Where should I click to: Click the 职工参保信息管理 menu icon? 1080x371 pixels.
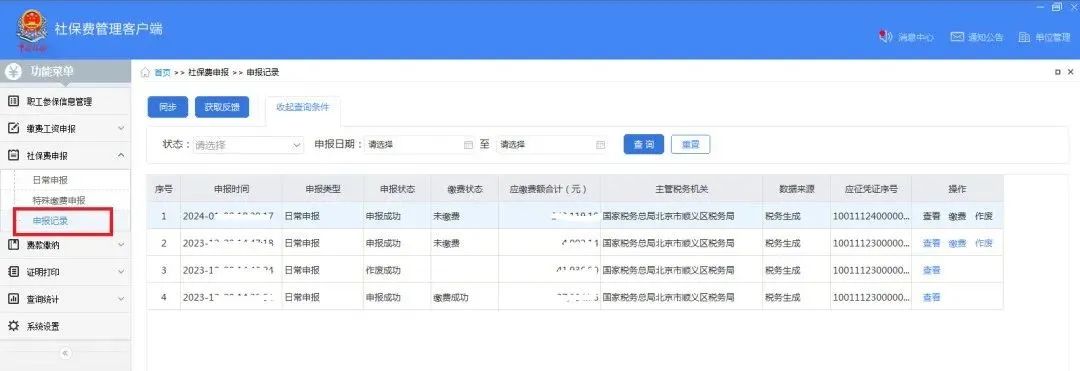13,101
